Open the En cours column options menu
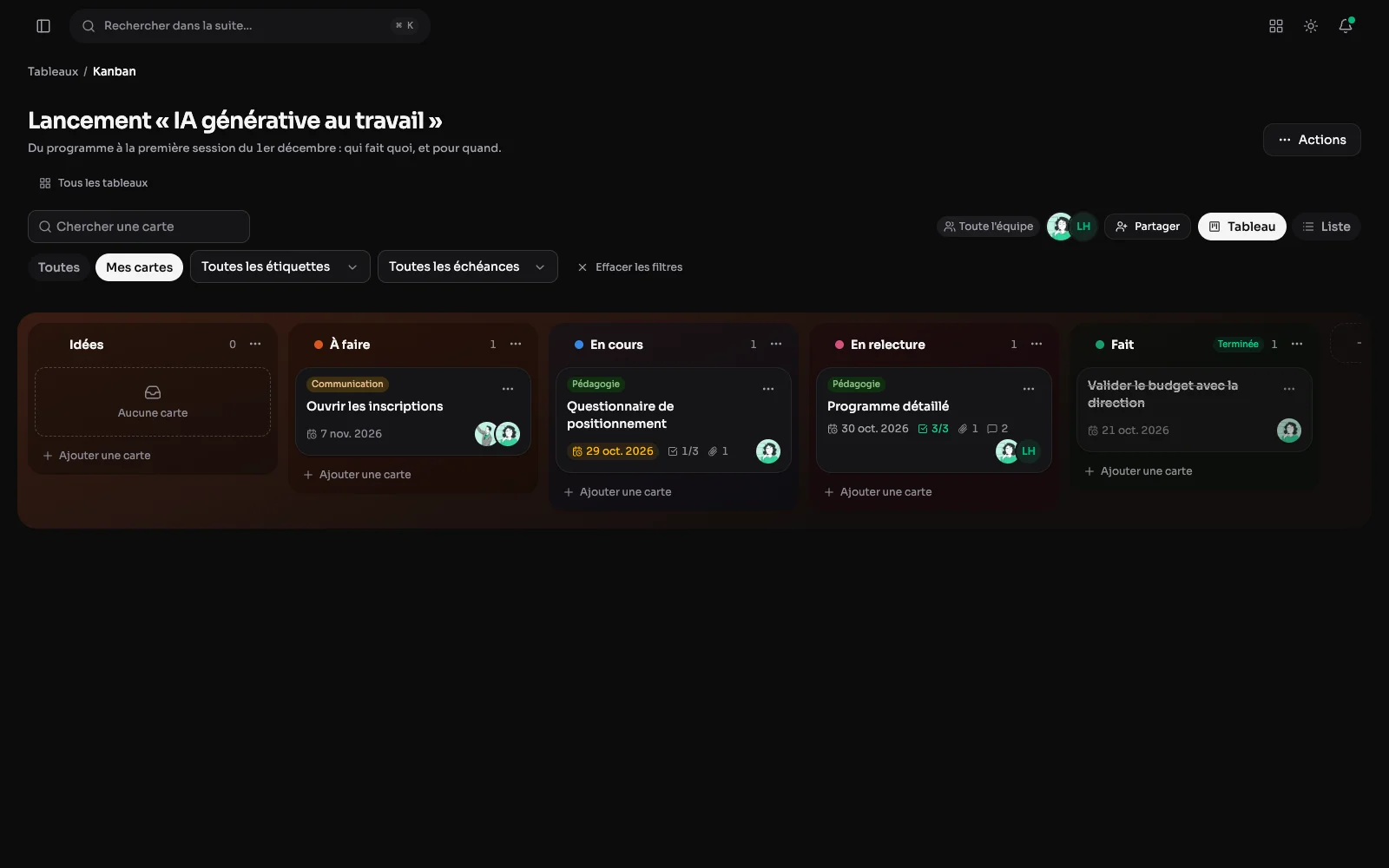 776,345
